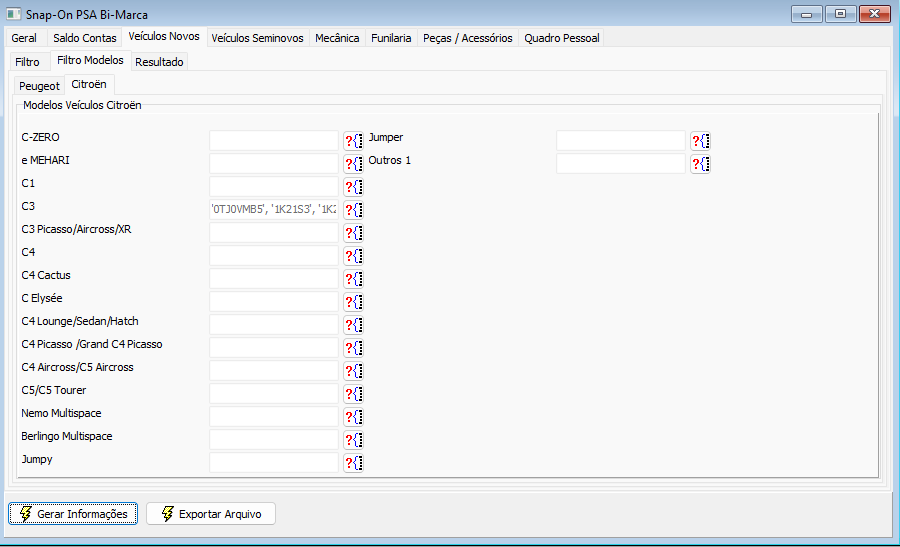
Task: Click the C-ZERO input field
Action: [274, 141]
